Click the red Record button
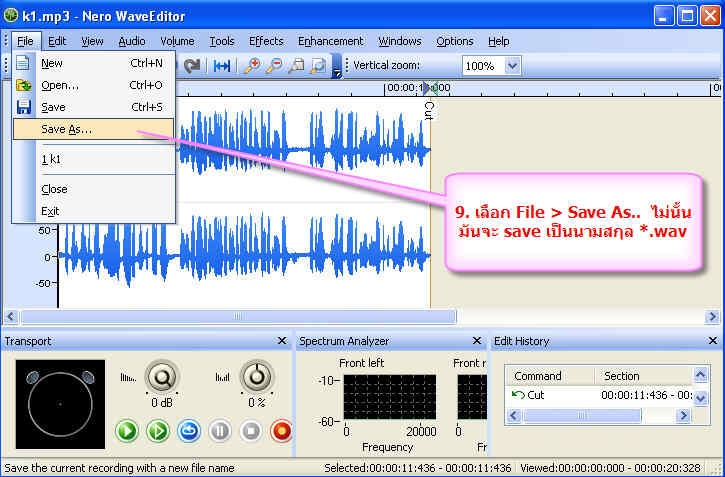 tap(282, 431)
